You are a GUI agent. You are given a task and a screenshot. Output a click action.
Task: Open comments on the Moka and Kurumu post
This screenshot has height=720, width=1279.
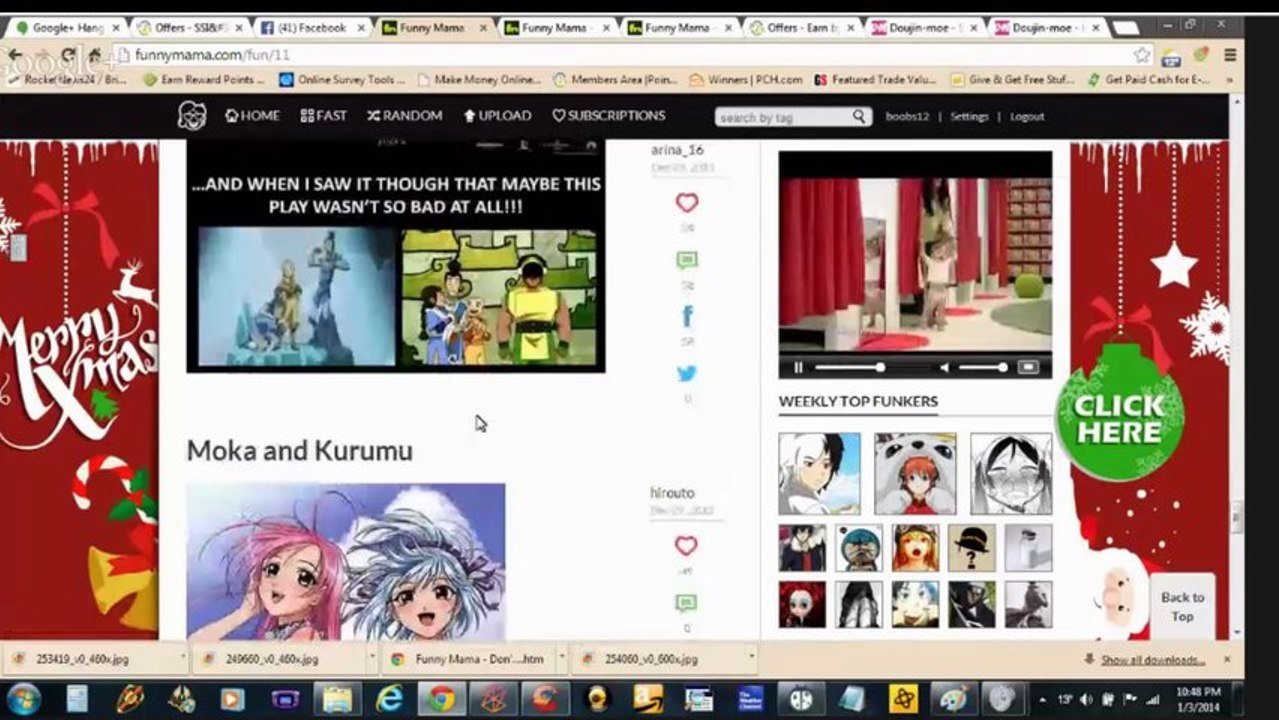686,603
